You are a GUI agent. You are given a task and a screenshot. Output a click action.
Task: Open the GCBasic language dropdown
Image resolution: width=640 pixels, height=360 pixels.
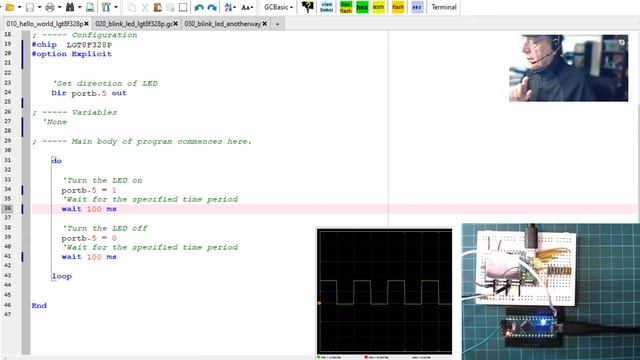pyautogui.click(x=278, y=7)
